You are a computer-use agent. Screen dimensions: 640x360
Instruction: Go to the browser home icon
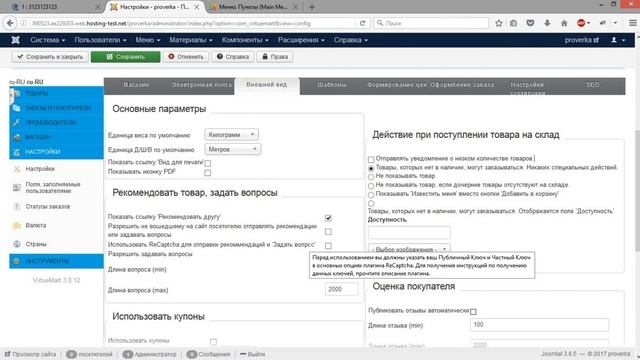tap(564, 23)
